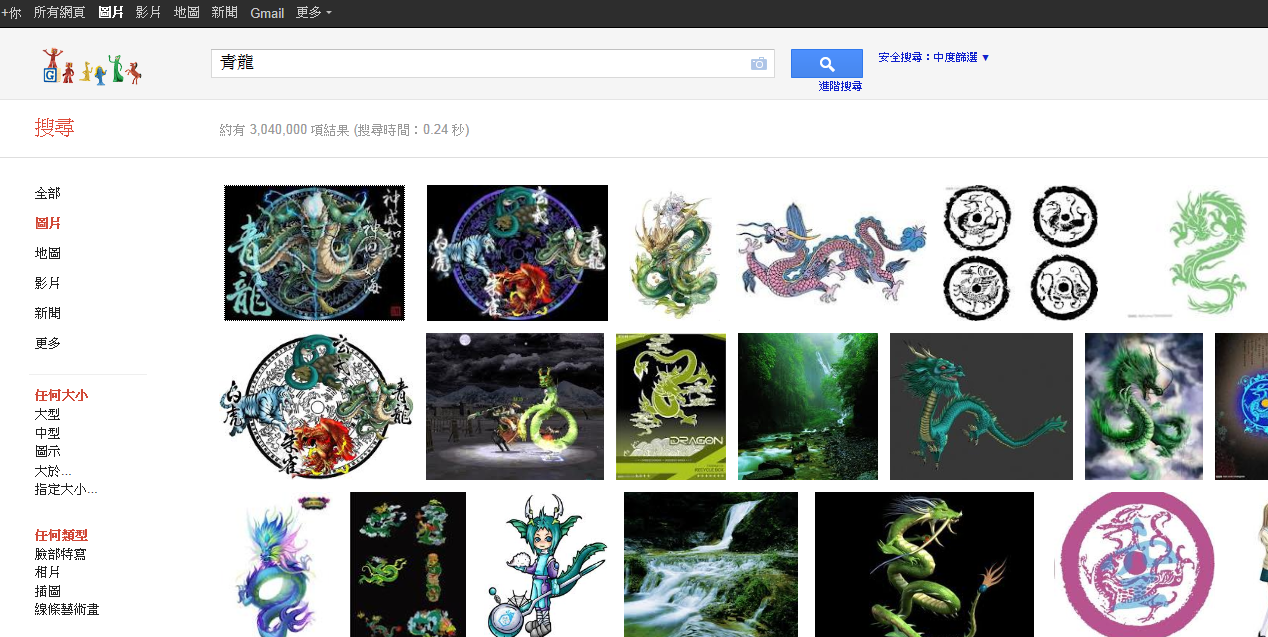Open the 大於... size option
The width and height of the screenshot is (1268, 637).
point(53,471)
